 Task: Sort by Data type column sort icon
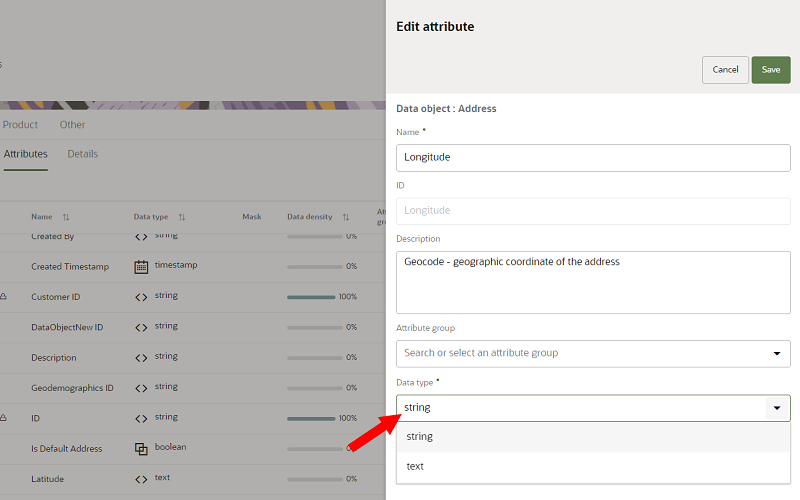pyautogui.click(x=182, y=217)
